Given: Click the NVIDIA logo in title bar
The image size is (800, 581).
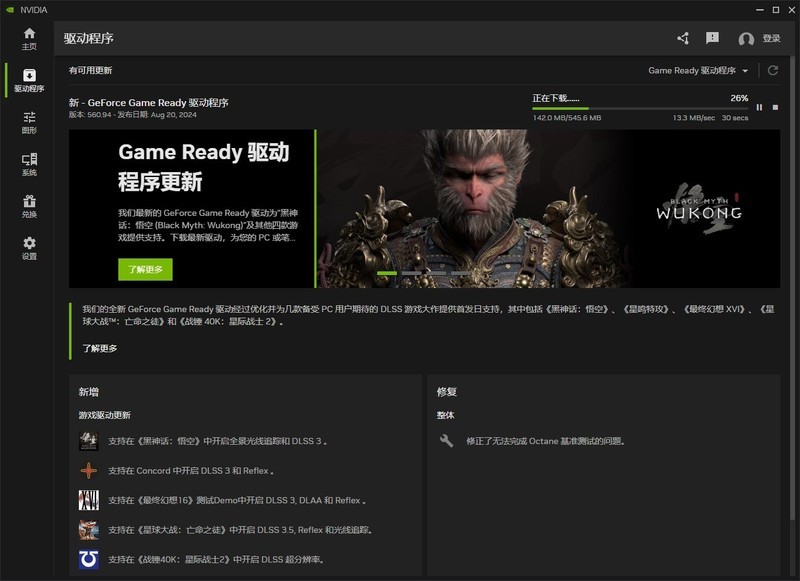Looking at the screenshot, I should point(9,10).
